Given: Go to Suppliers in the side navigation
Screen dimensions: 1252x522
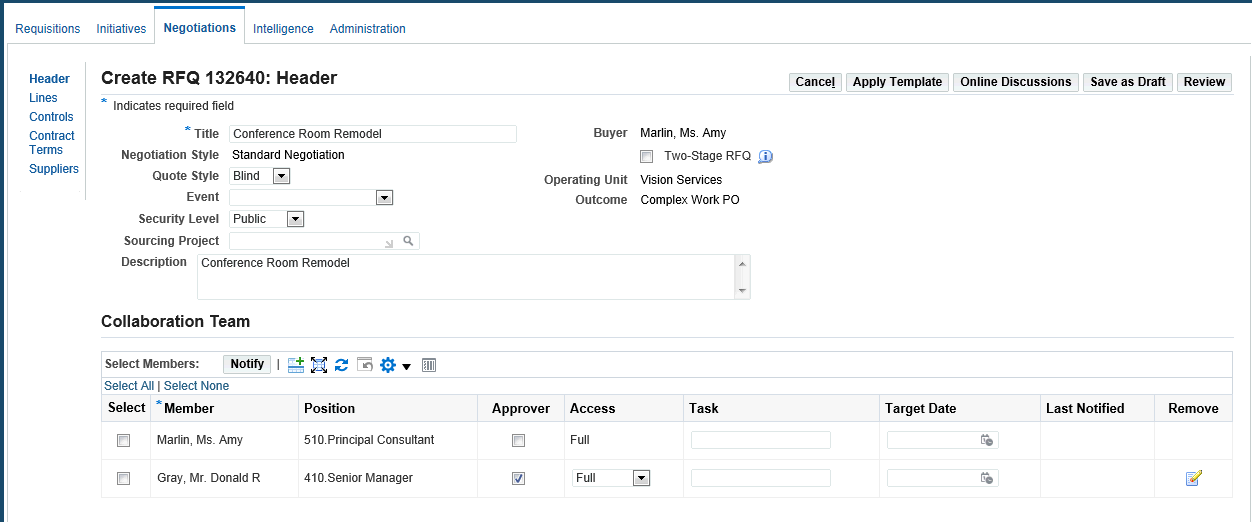Looking at the screenshot, I should point(54,169).
